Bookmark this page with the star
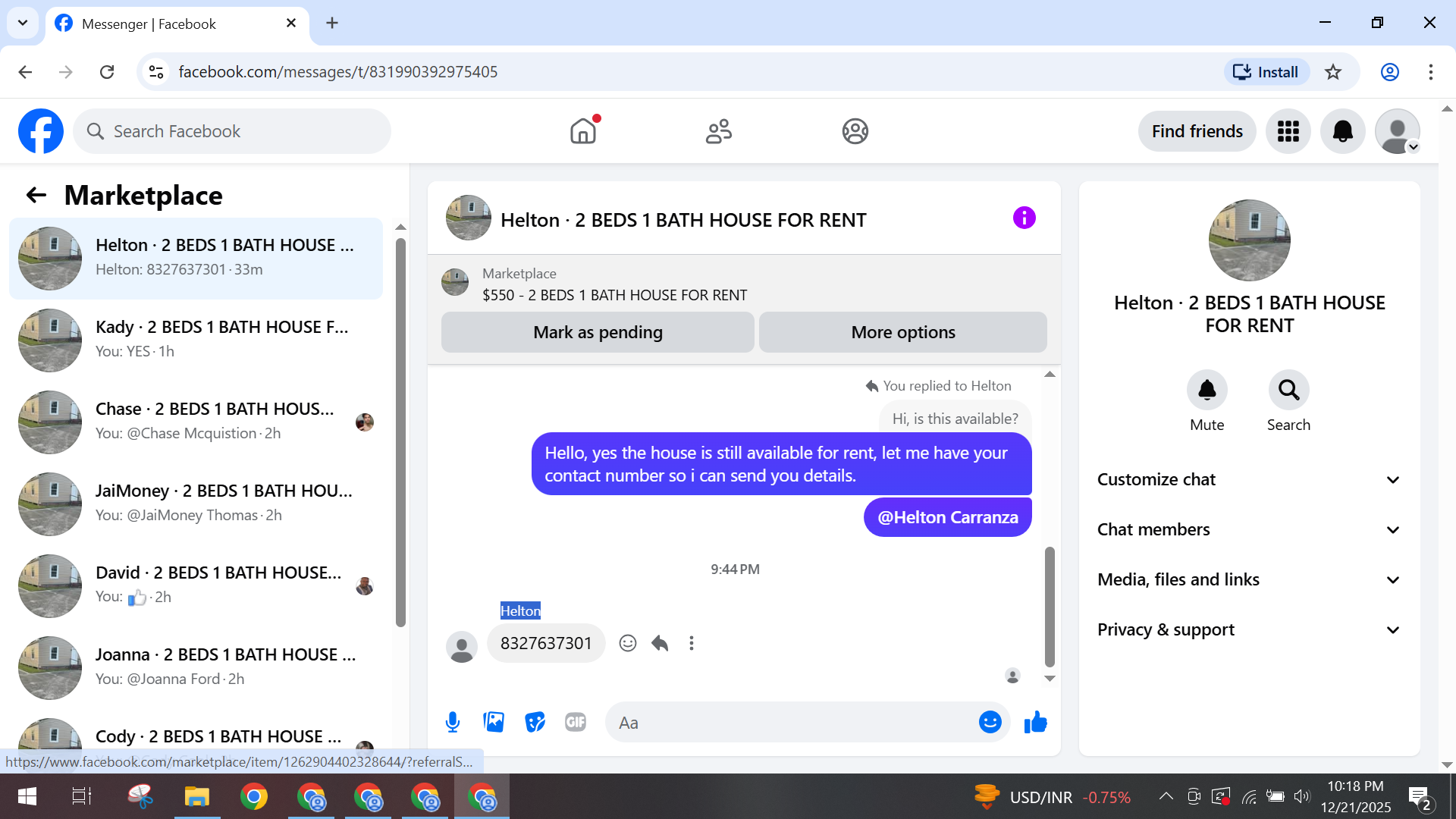This screenshot has height=819, width=1456. click(1333, 72)
